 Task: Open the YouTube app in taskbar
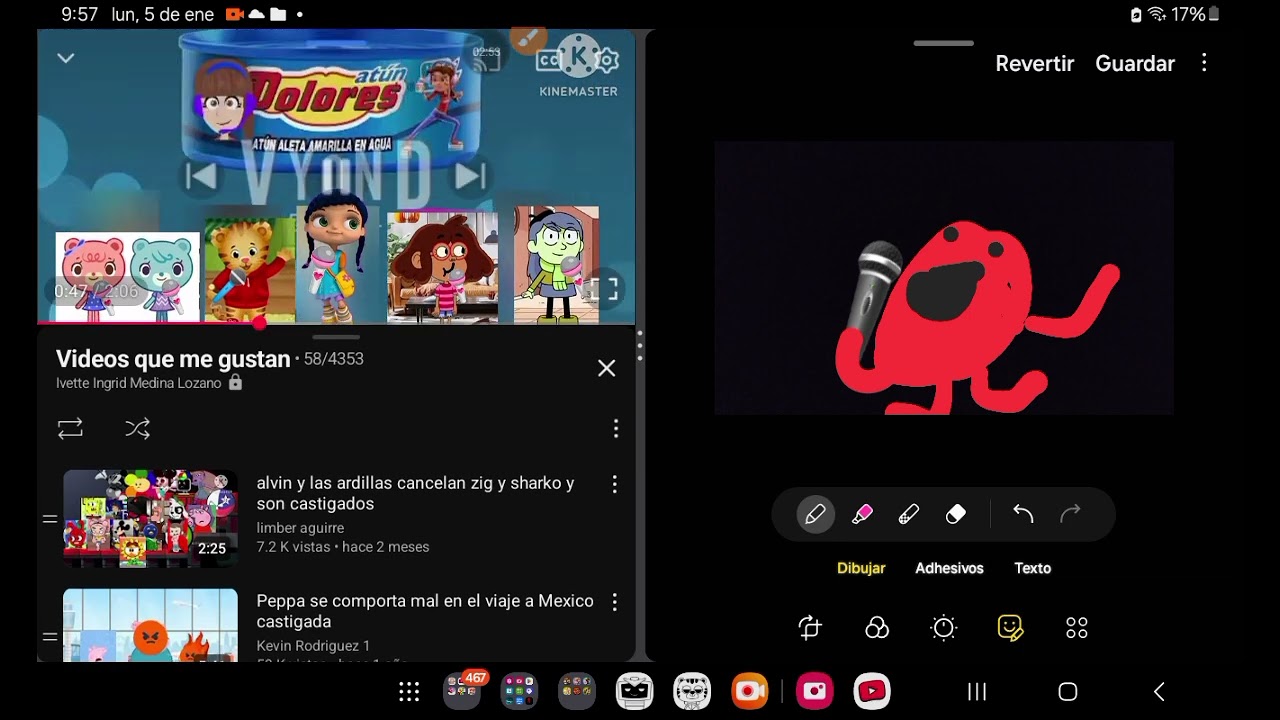pos(872,691)
